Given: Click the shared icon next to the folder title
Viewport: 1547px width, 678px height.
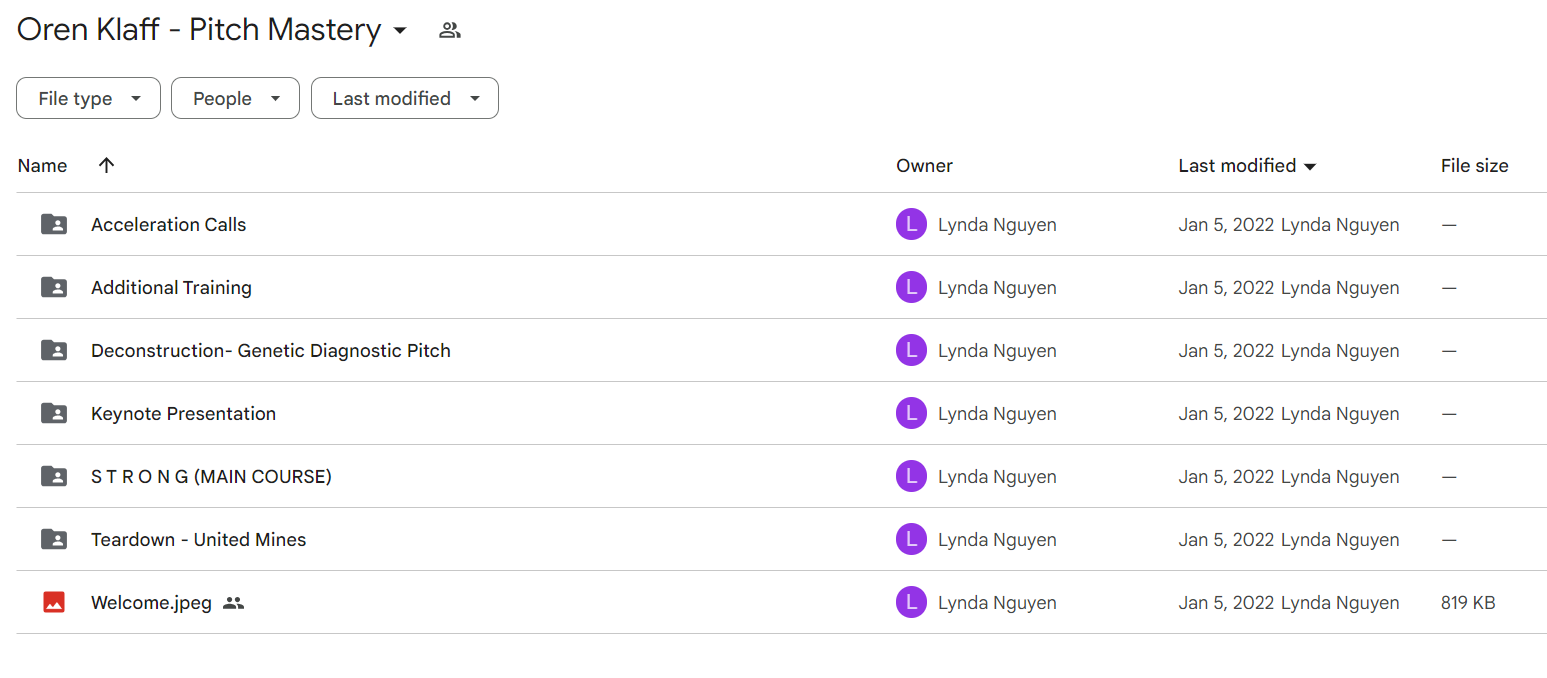Looking at the screenshot, I should coord(450,30).
